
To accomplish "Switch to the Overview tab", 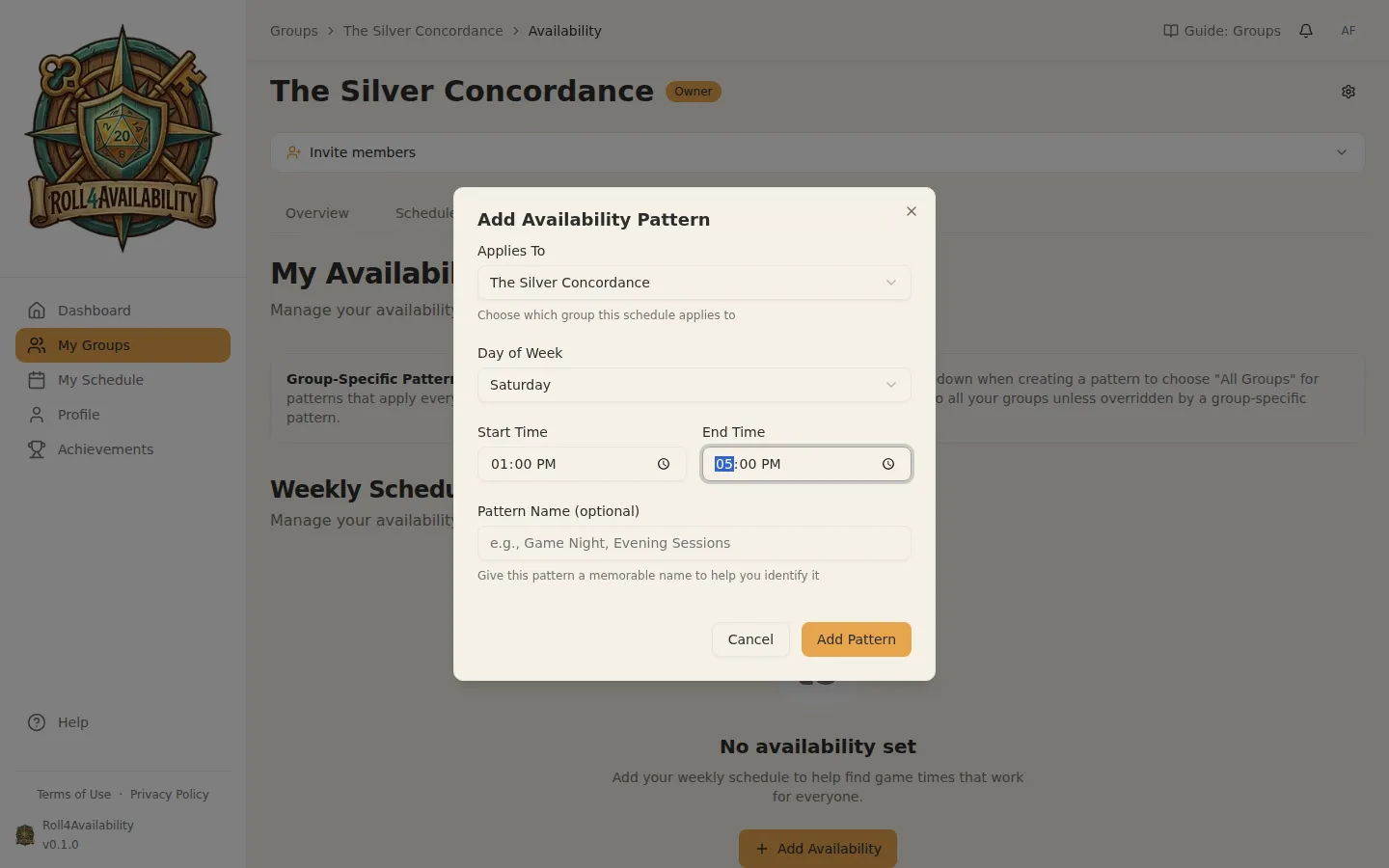I will 316,213.
